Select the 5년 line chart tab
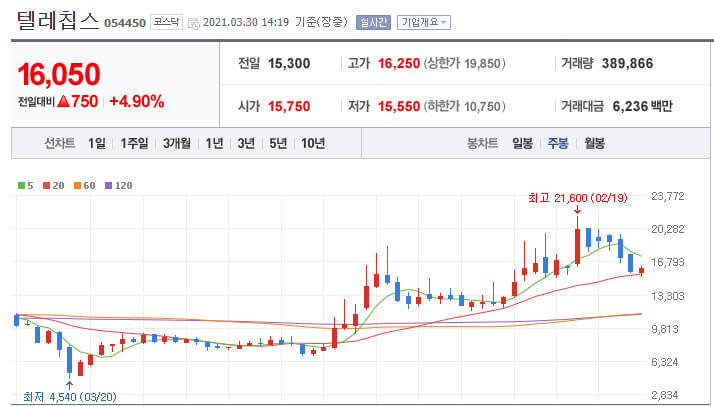Viewport: 714px width, 406px height. point(278,144)
